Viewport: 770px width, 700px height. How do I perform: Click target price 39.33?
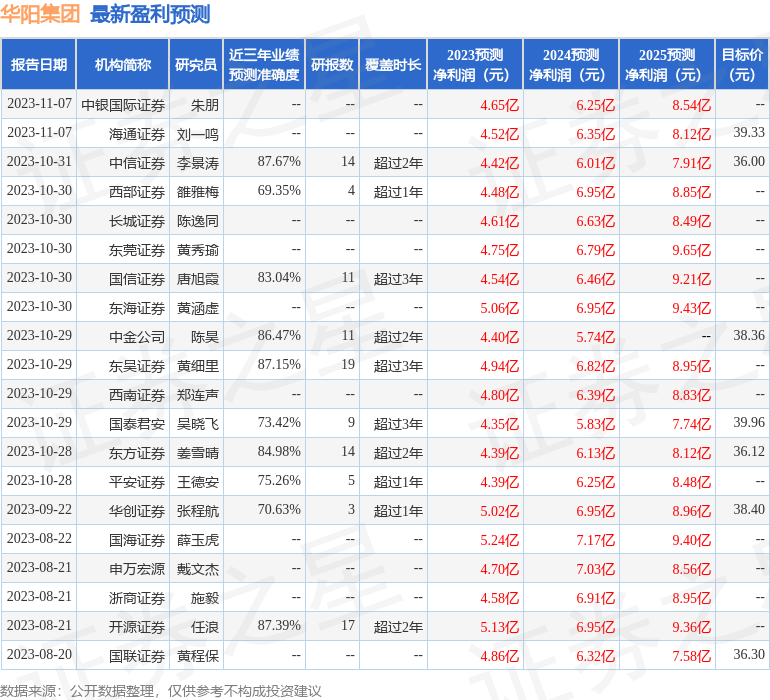tap(748, 133)
